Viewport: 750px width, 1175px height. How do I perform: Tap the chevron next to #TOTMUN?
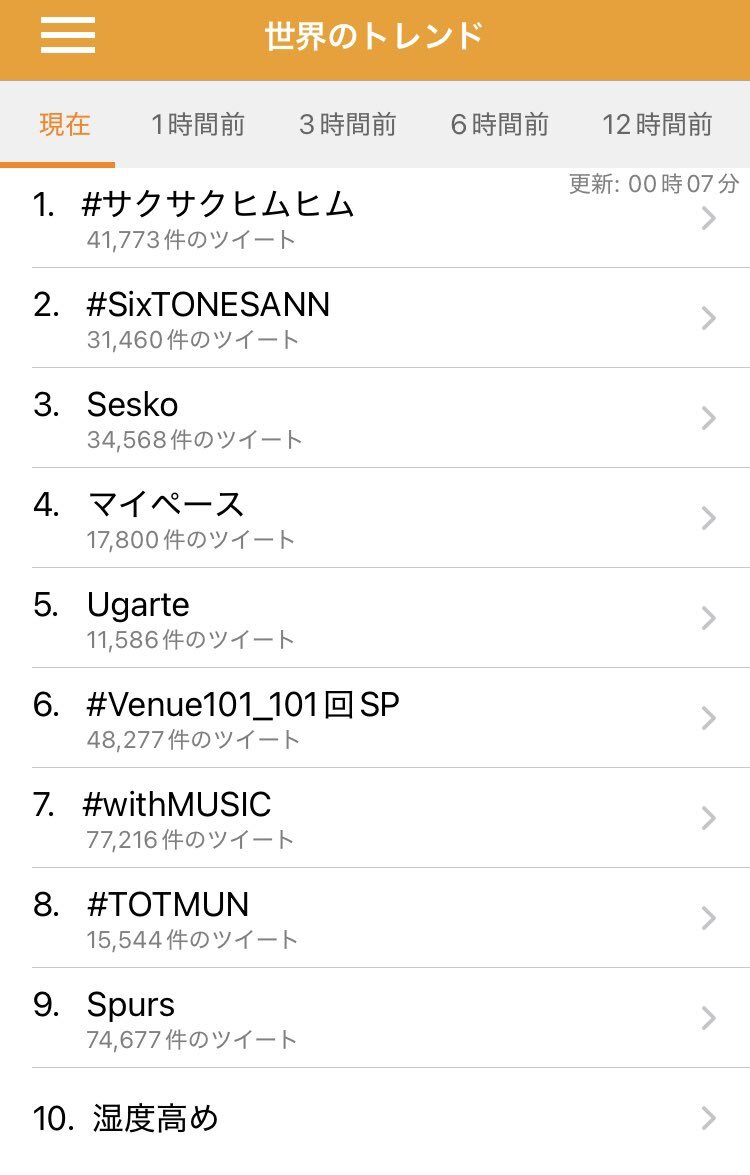click(x=709, y=918)
